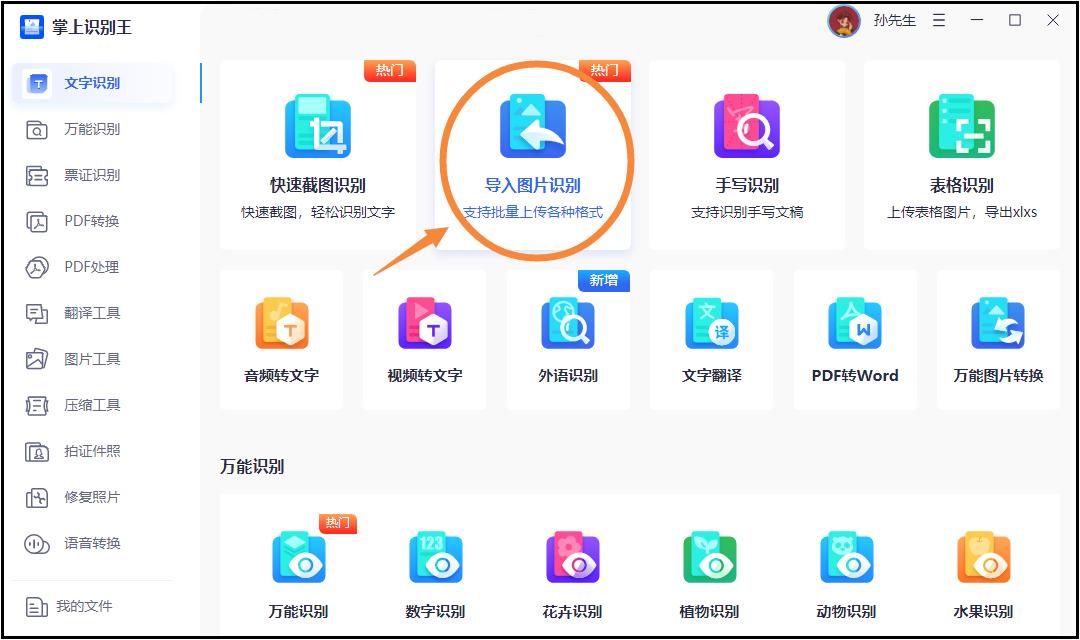Screen dimensions: 1080x640
Task: Start 音频转文字 audio transcription
Action: pyautogui.click(x=281, y=340)
